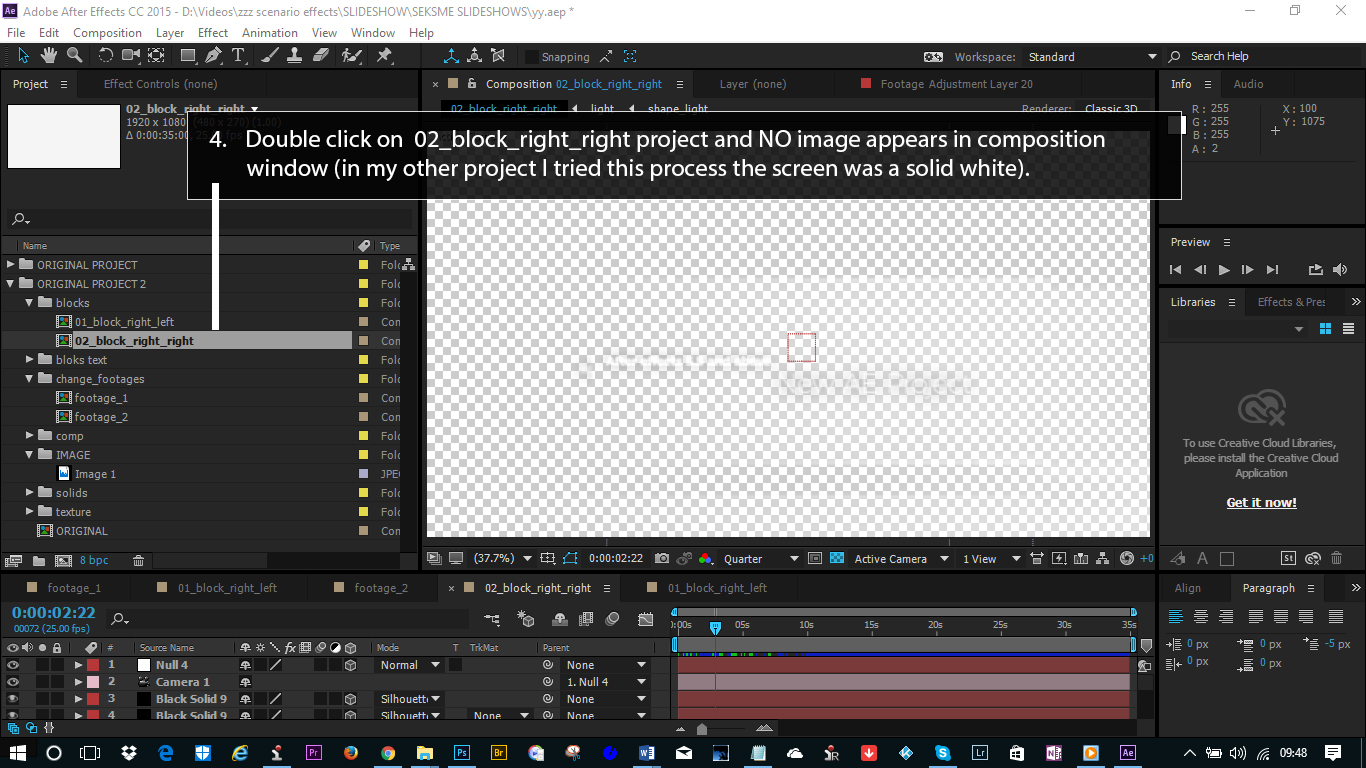Switch to footage_1 timeline tab
Viewport: 1366px width, 768px height.
click(x=74, y=588)
